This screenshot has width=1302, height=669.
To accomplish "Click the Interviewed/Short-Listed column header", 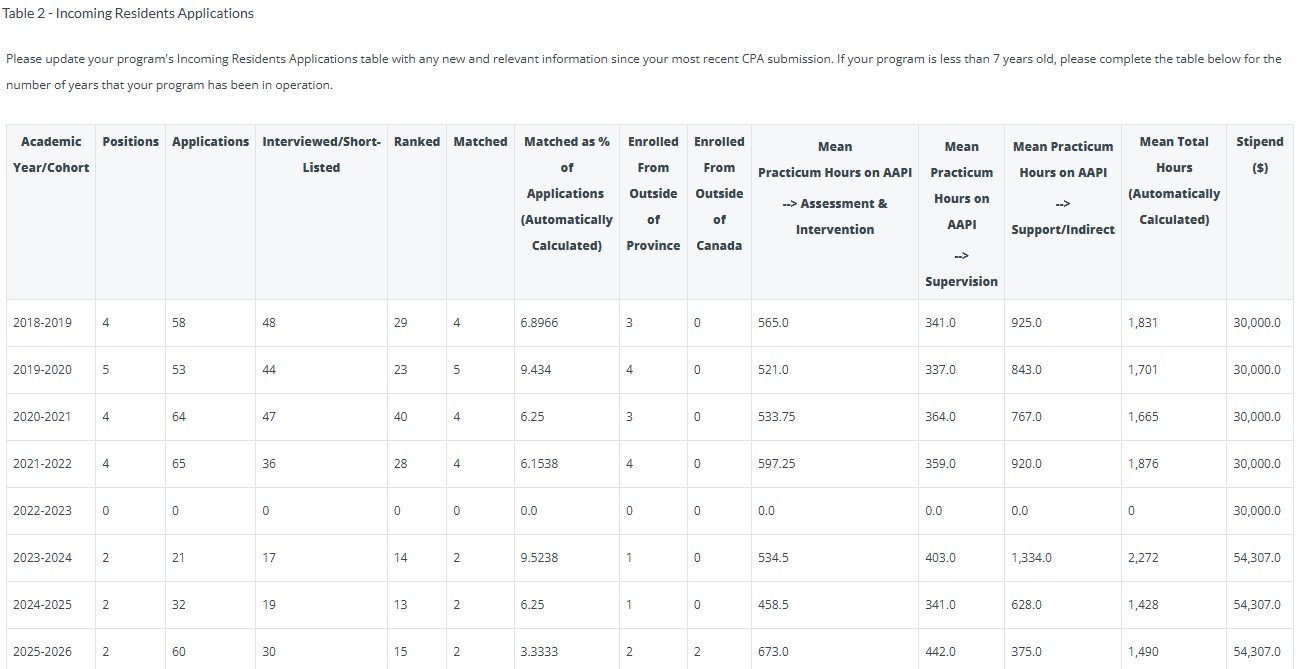I will click(x=321, y=155).
